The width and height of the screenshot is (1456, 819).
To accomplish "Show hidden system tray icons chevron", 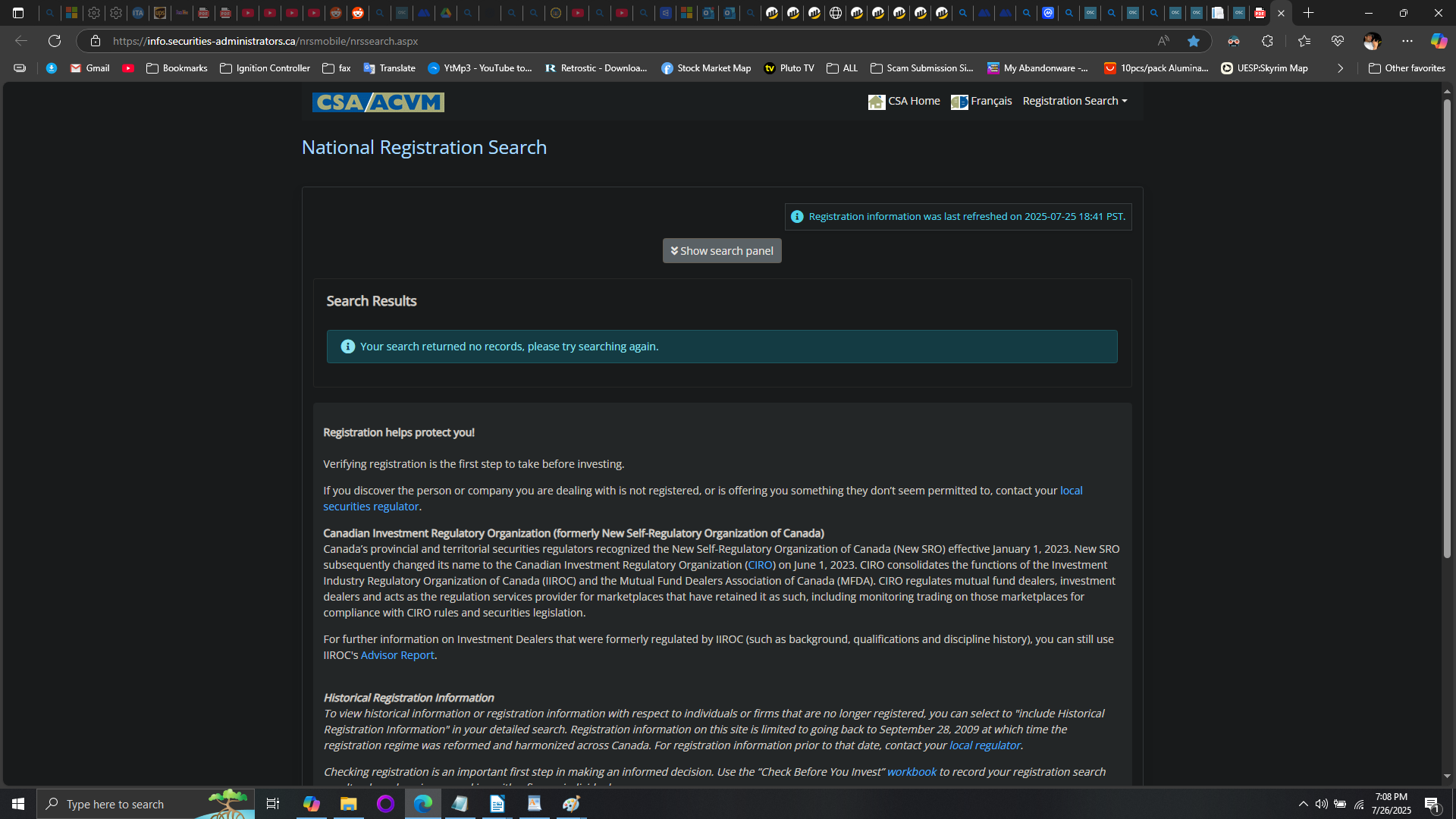I will tap(1303, 804).
